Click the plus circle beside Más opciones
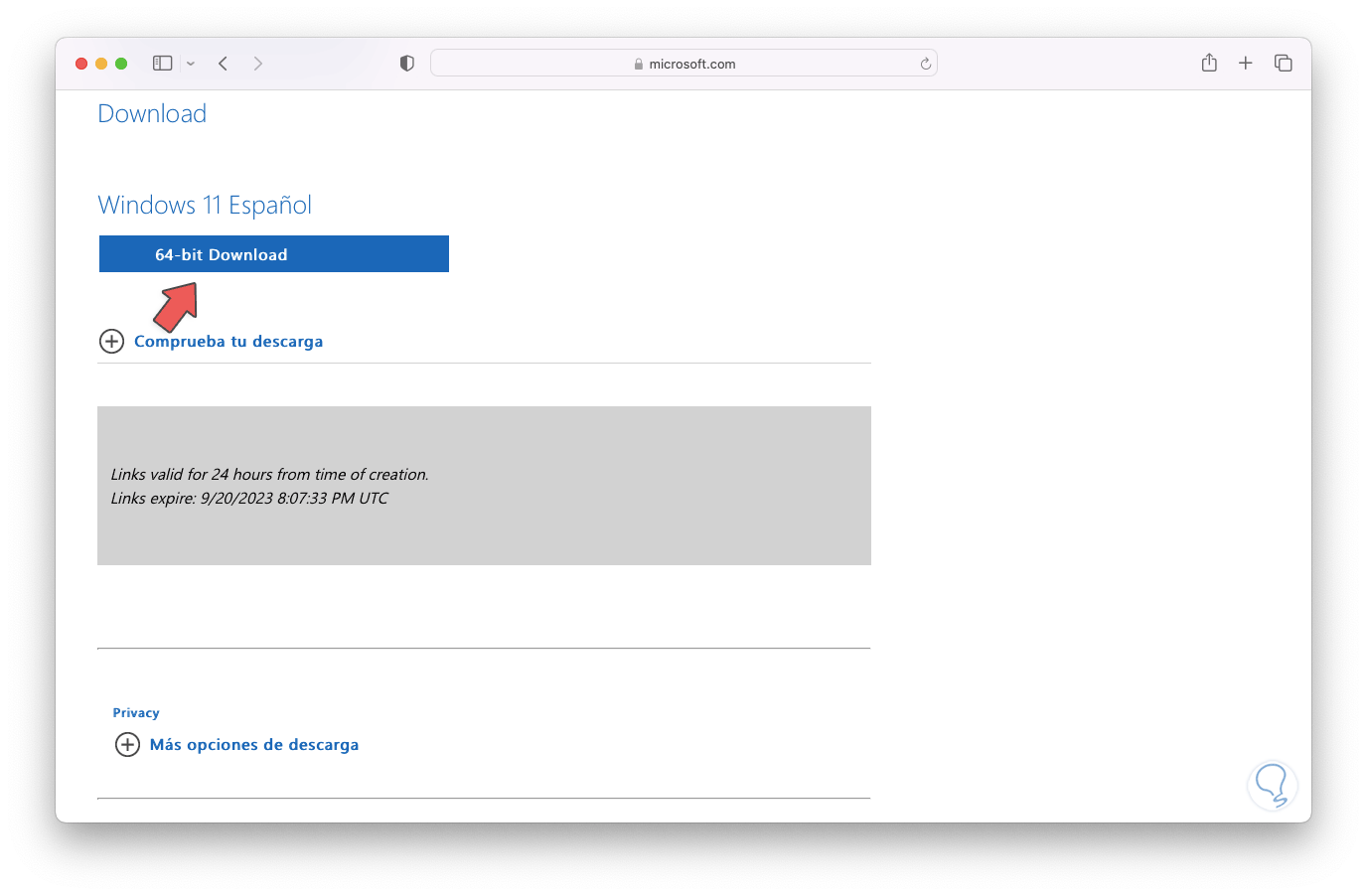1367x896 pixels. coord(128,745)
